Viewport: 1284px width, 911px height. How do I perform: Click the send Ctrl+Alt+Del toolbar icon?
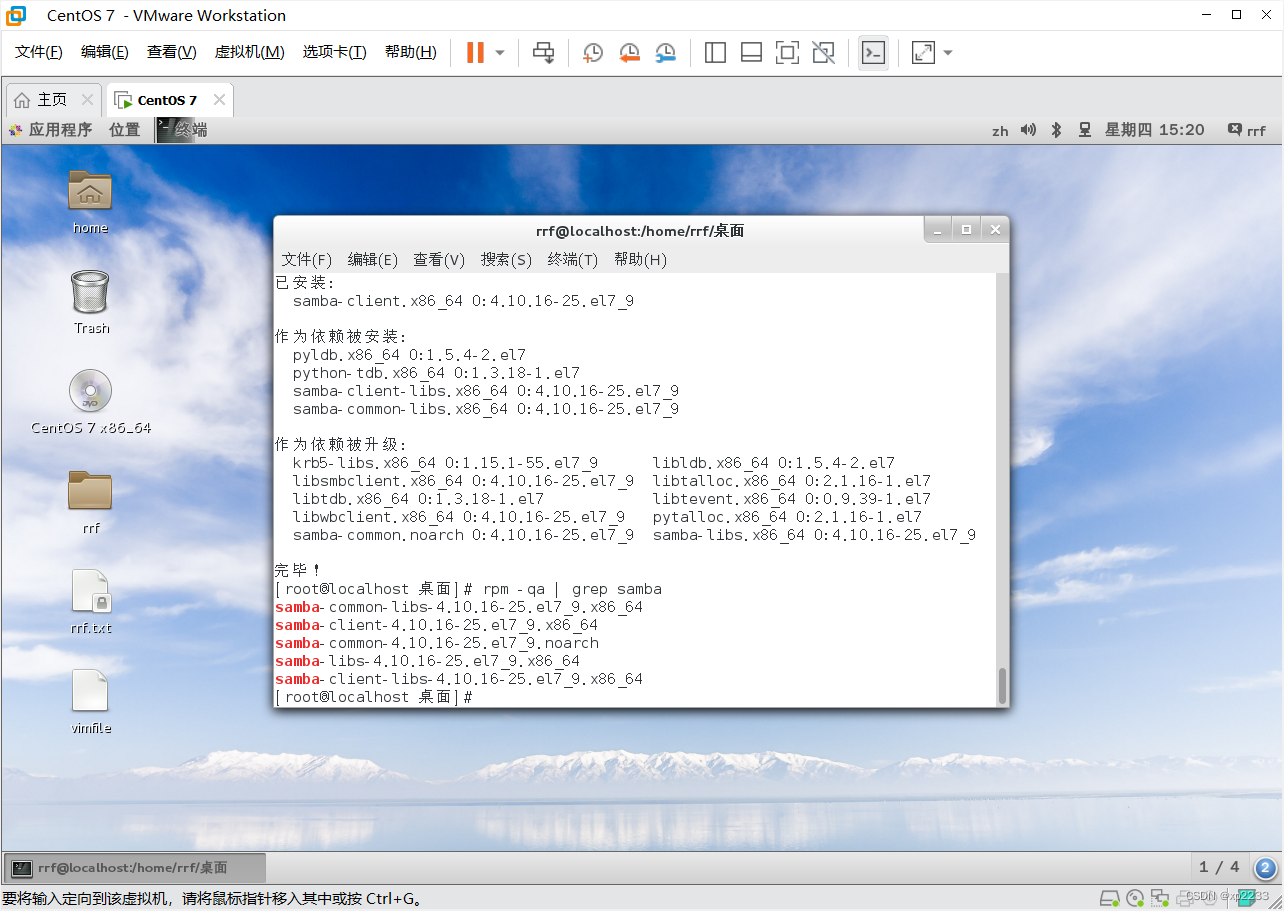coord(543,52)
